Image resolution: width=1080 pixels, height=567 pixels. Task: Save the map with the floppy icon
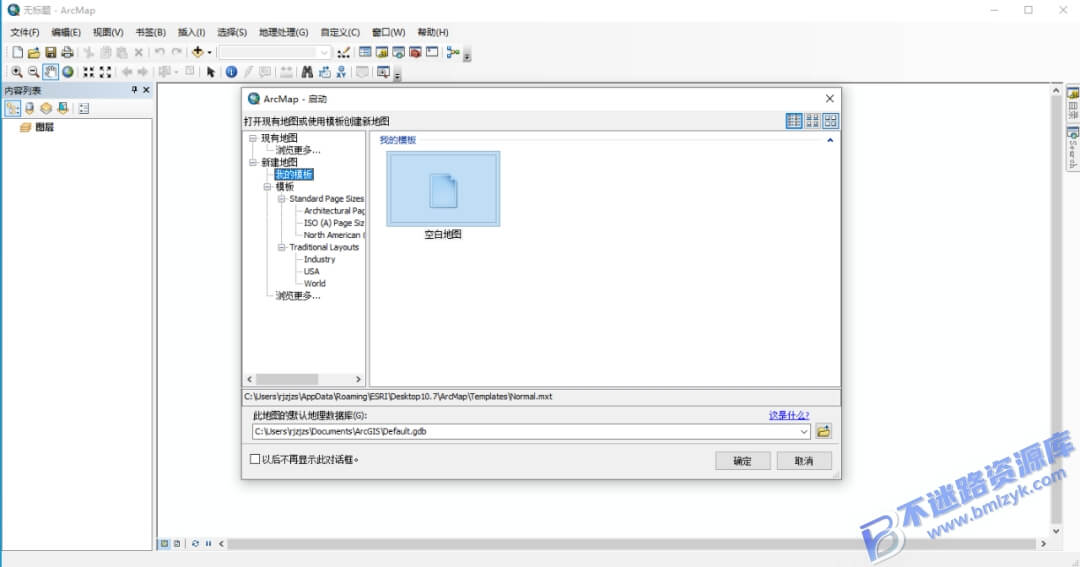[50, 52]
